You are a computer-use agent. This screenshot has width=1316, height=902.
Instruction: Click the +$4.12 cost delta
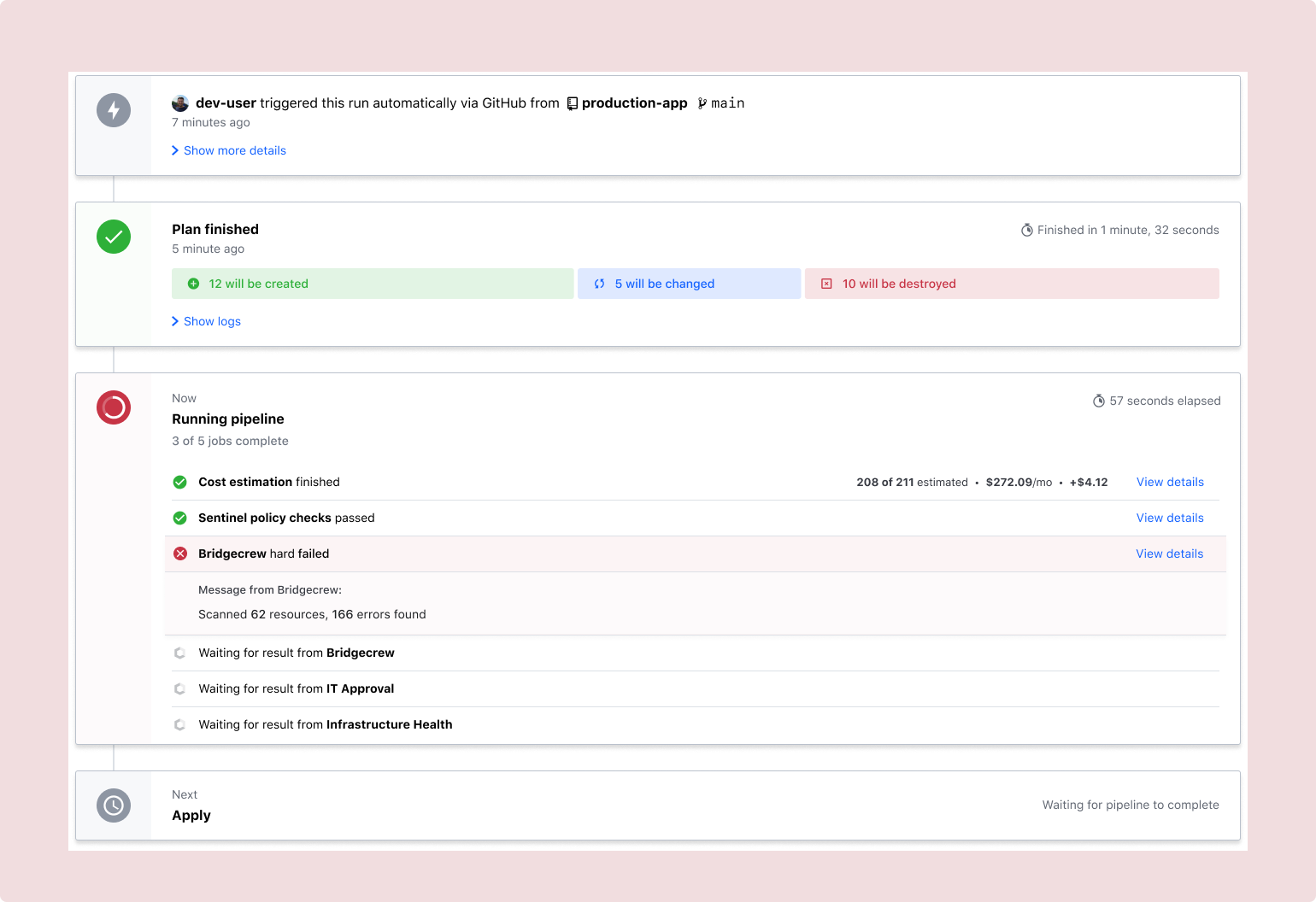point(1089,482)
